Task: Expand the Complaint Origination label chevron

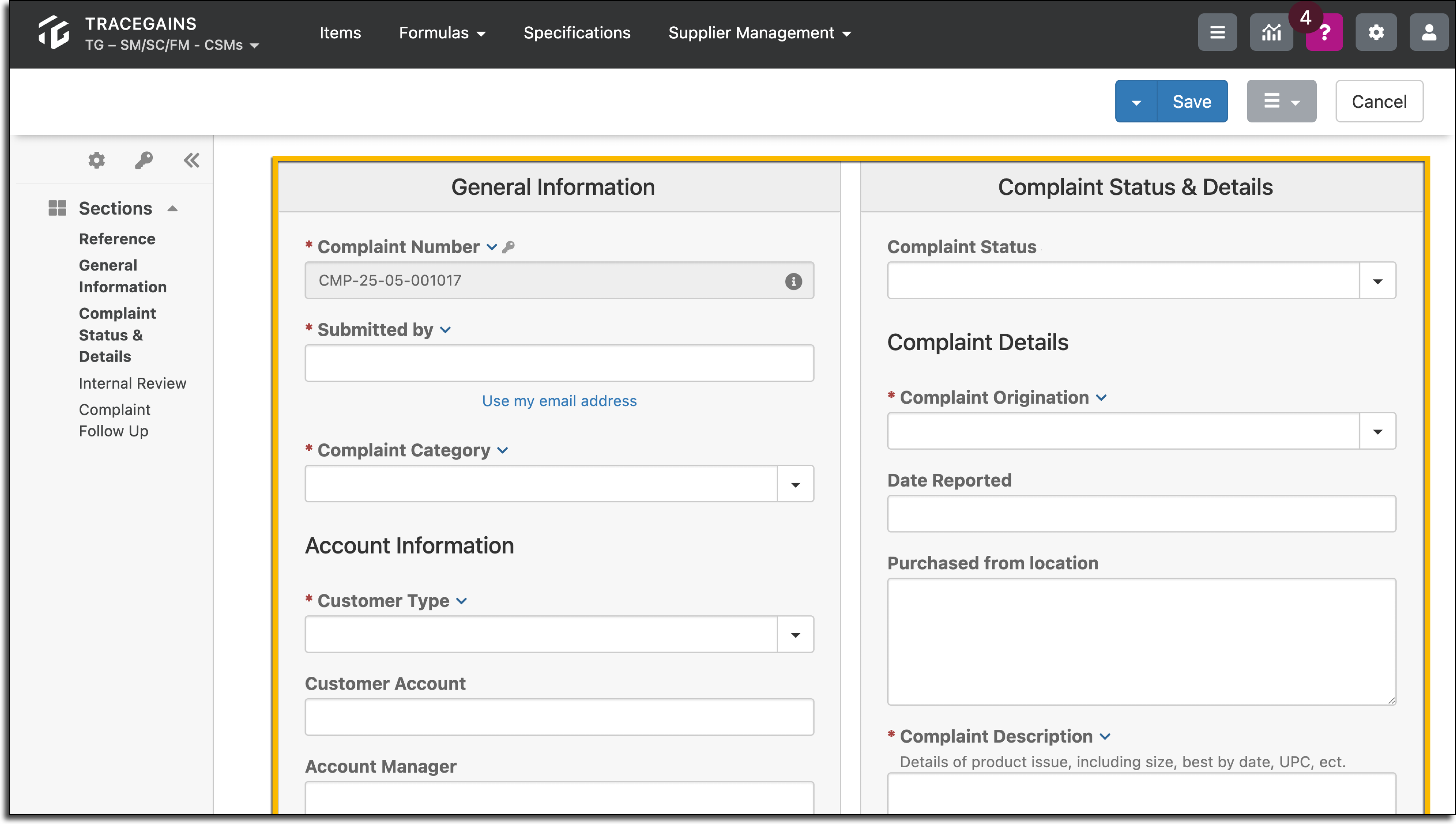Action: click(1101, 398)
